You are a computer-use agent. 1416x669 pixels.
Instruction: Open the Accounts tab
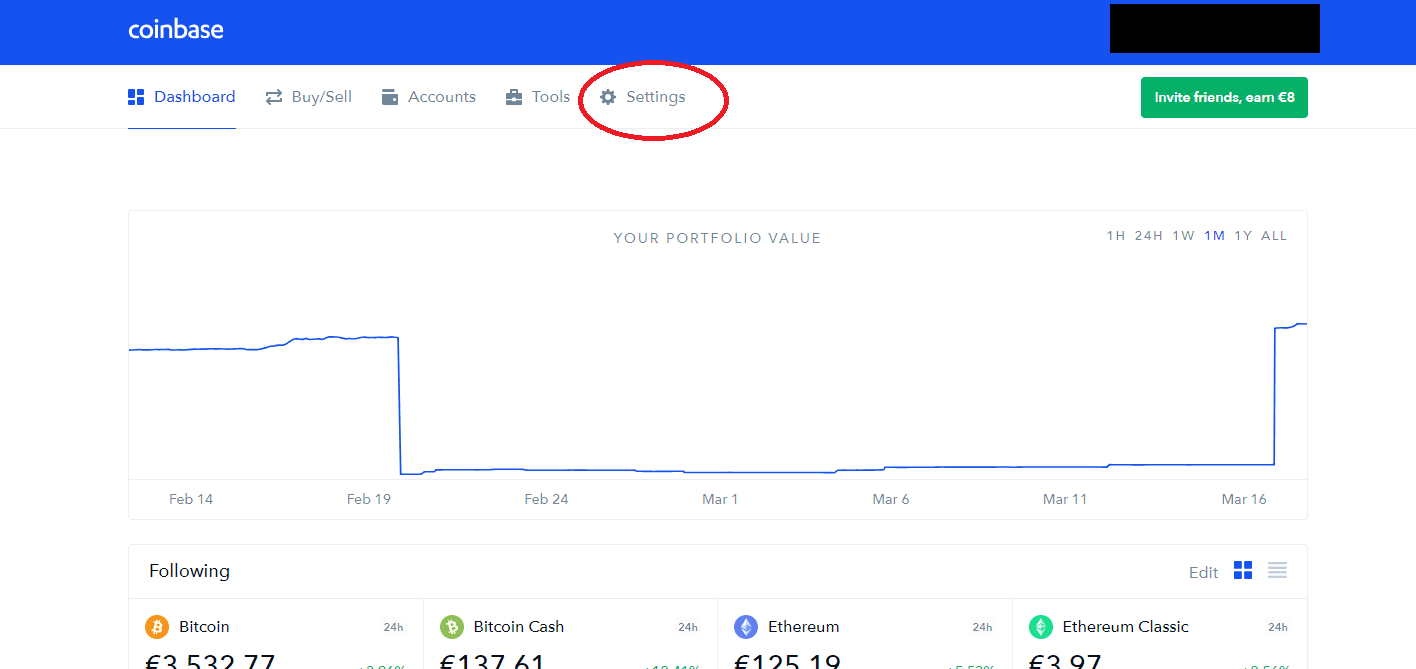coord(441,97)
